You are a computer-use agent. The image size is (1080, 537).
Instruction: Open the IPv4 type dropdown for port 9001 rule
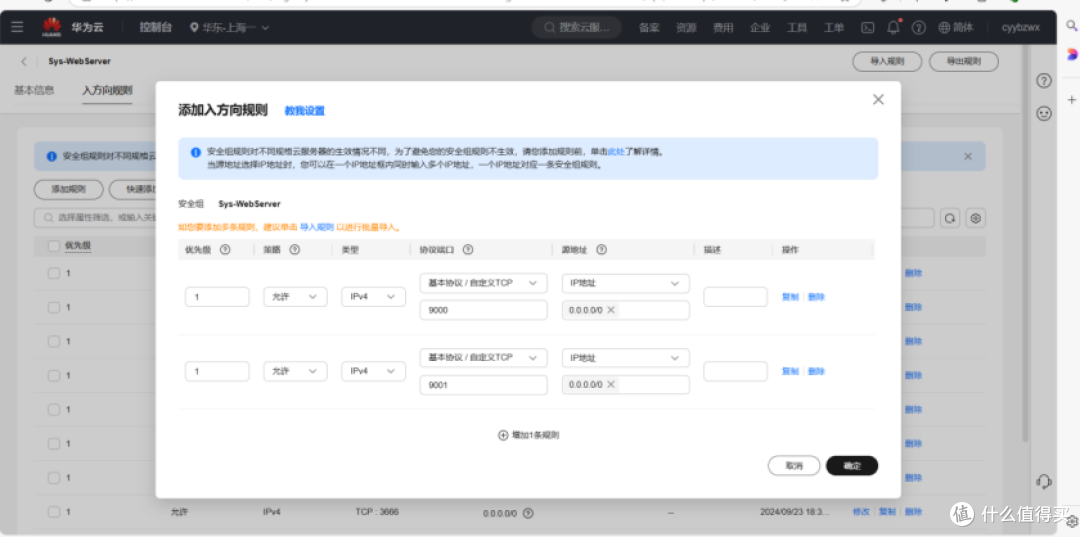[373, 371]
